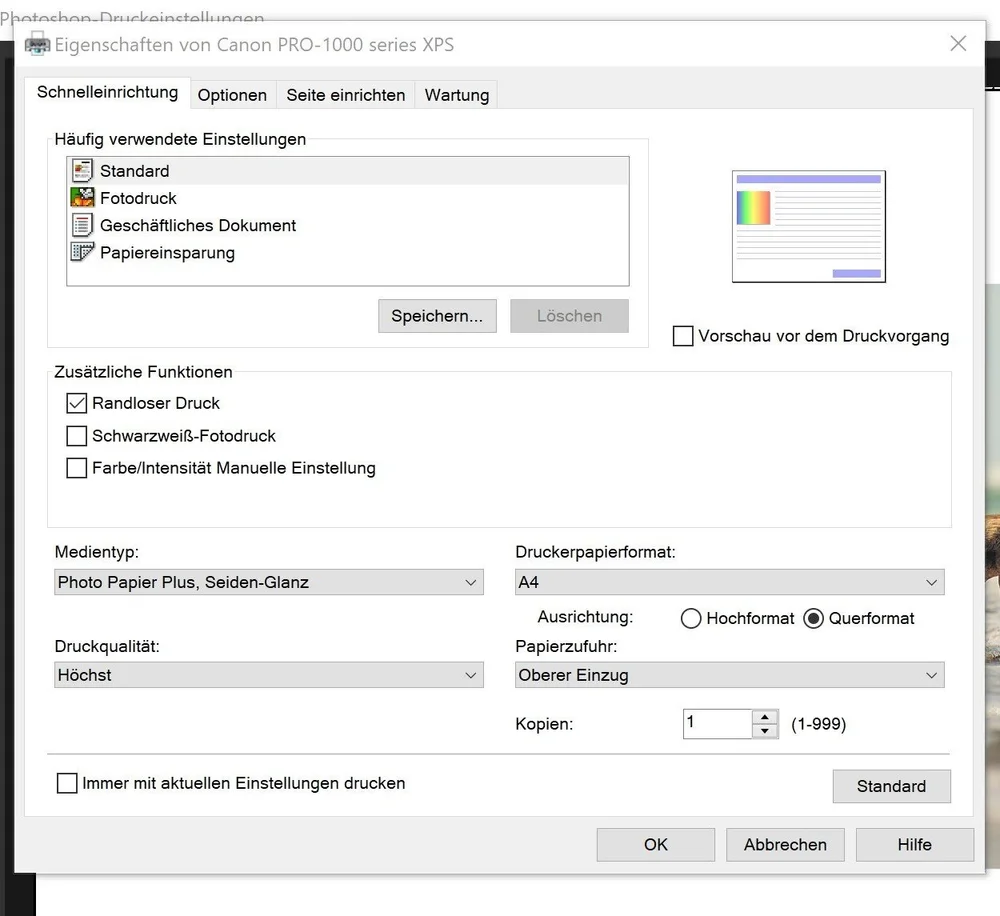The image size is (1000, 916).
Task: Enable Schwarzweiß-Fotodruck checkbox
Action: click(x=77, y=436)
